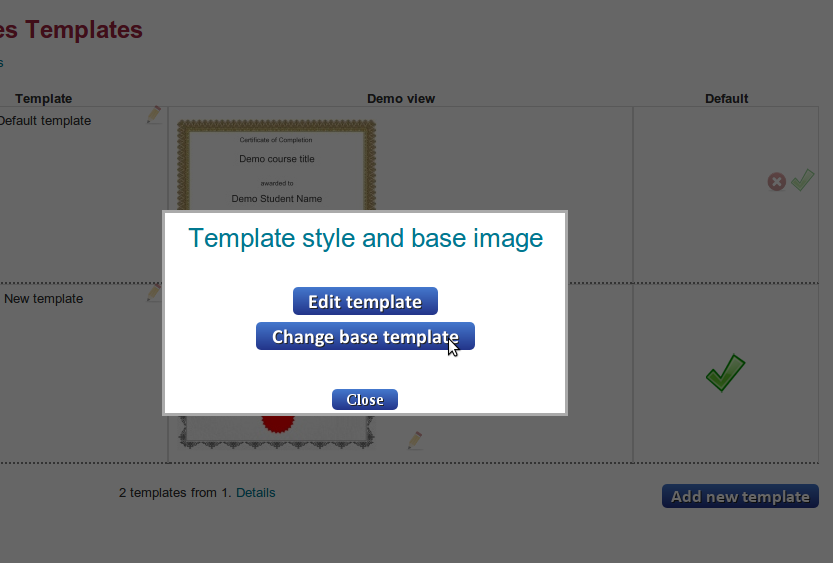Click the pencil icon beside New template name
This screenshot has height=563, width=833.
pyautogui.click(x=153, y=292)
